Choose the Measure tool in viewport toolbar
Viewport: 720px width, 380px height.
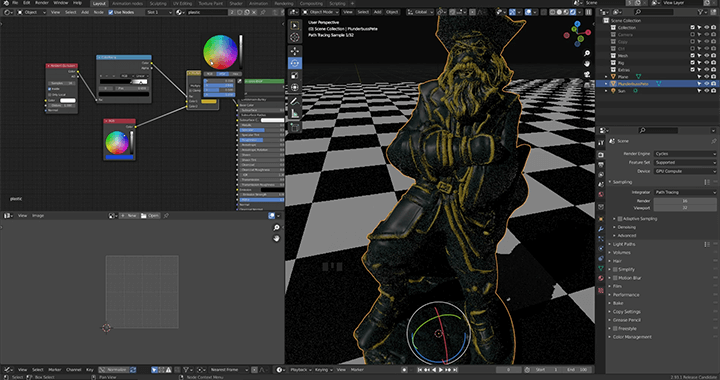(295, 113)
